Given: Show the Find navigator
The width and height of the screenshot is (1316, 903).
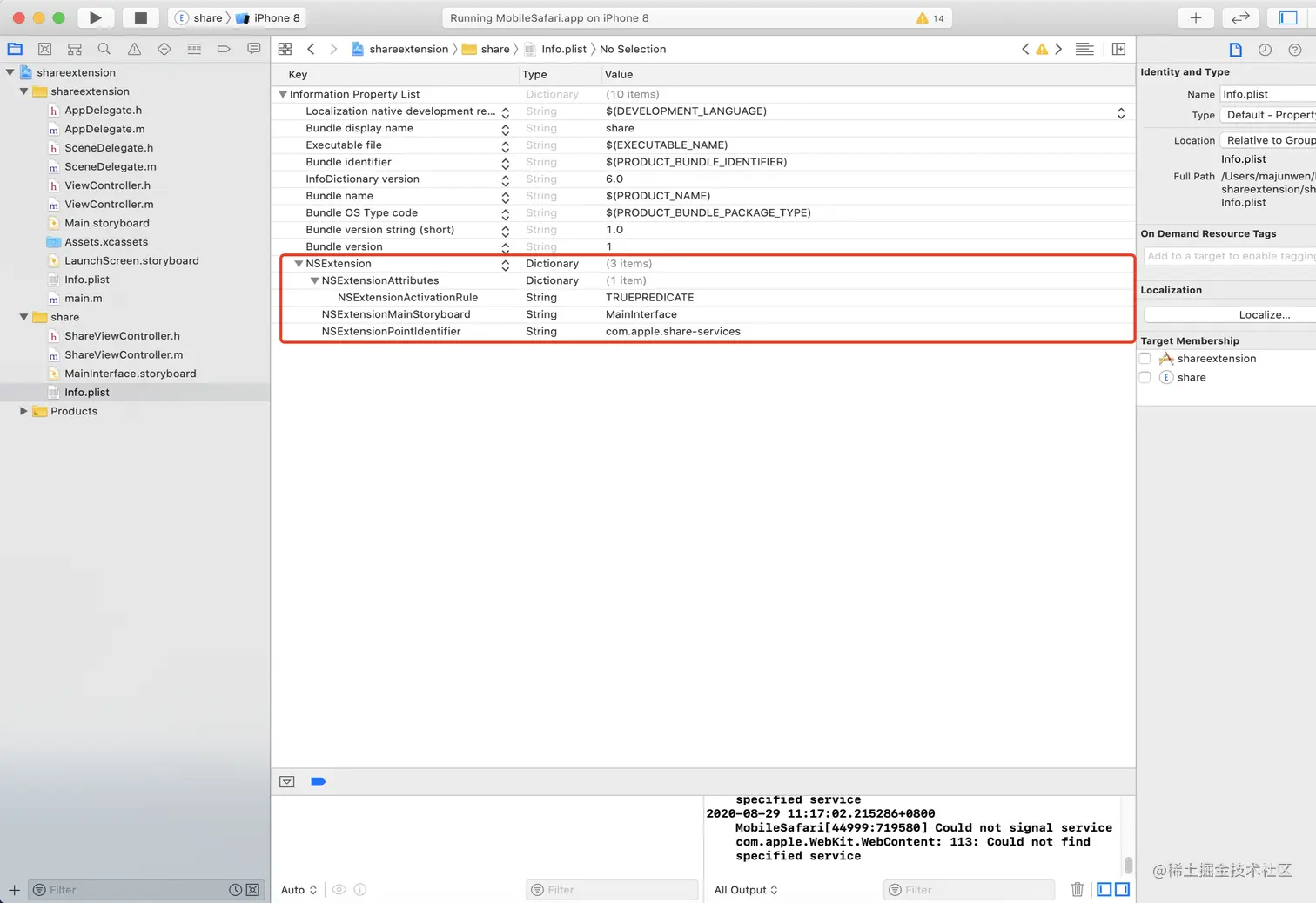Looking at the screenshot, I should pos(104,49).
